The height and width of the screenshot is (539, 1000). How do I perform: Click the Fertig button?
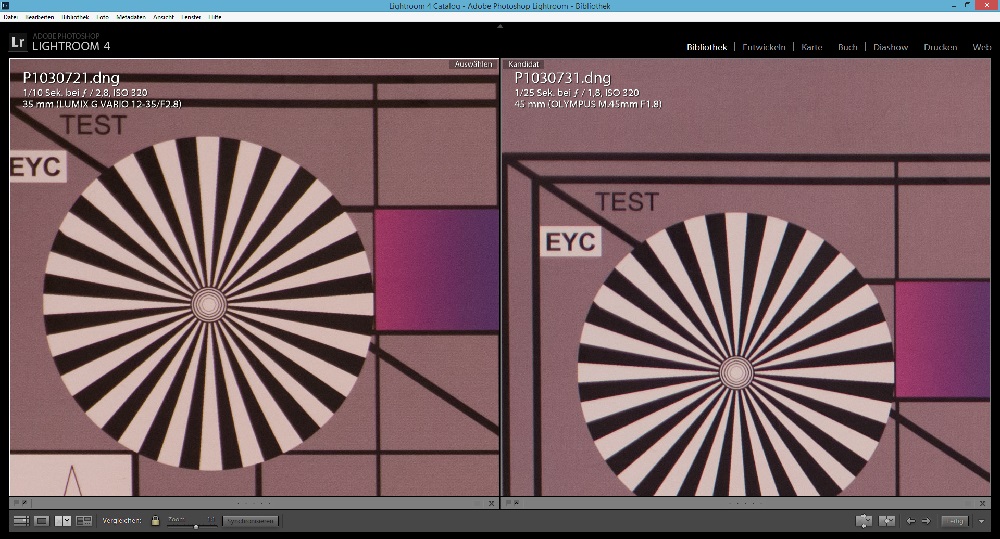tap(955, 521)
